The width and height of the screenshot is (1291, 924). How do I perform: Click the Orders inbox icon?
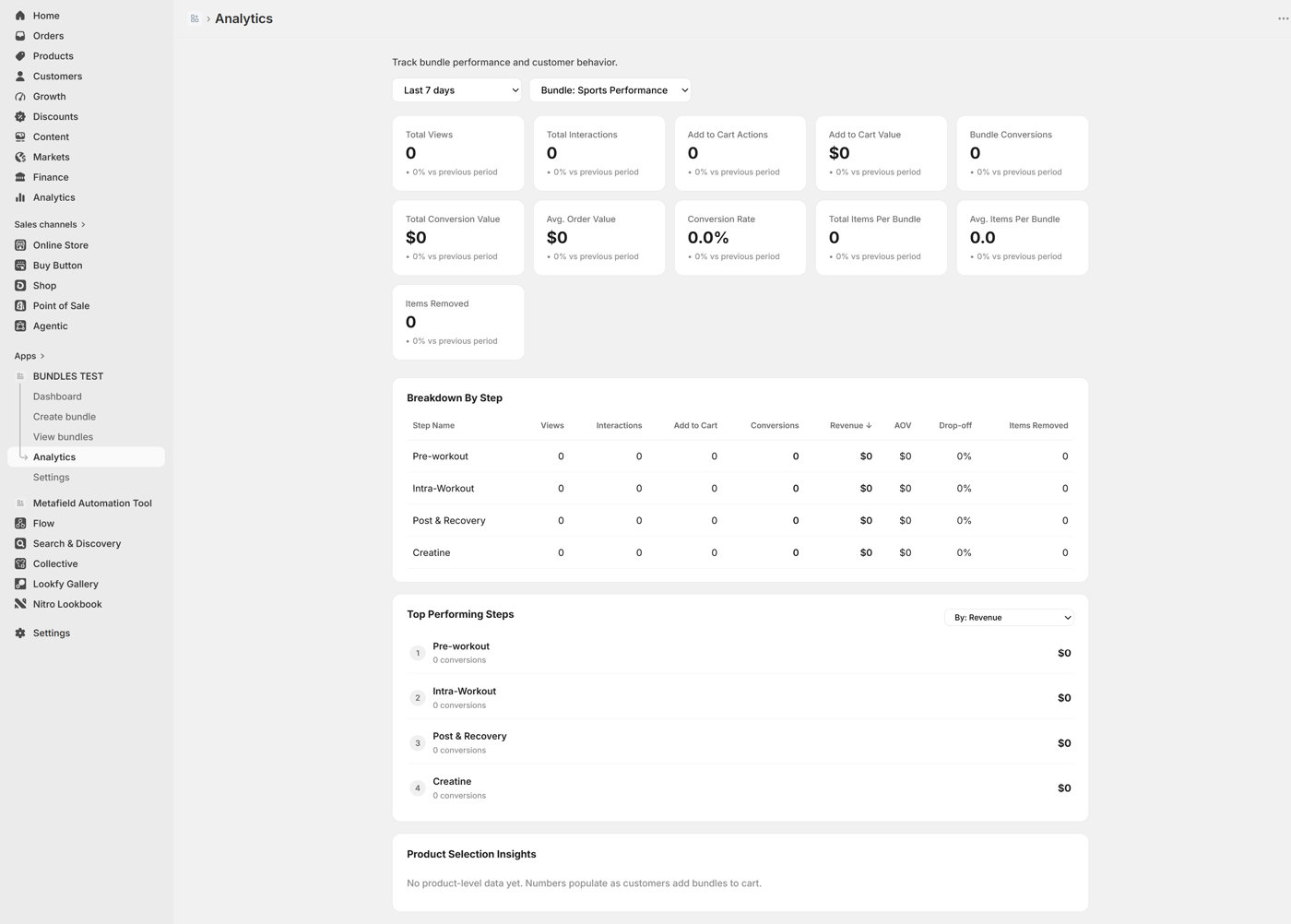[20, 36]
